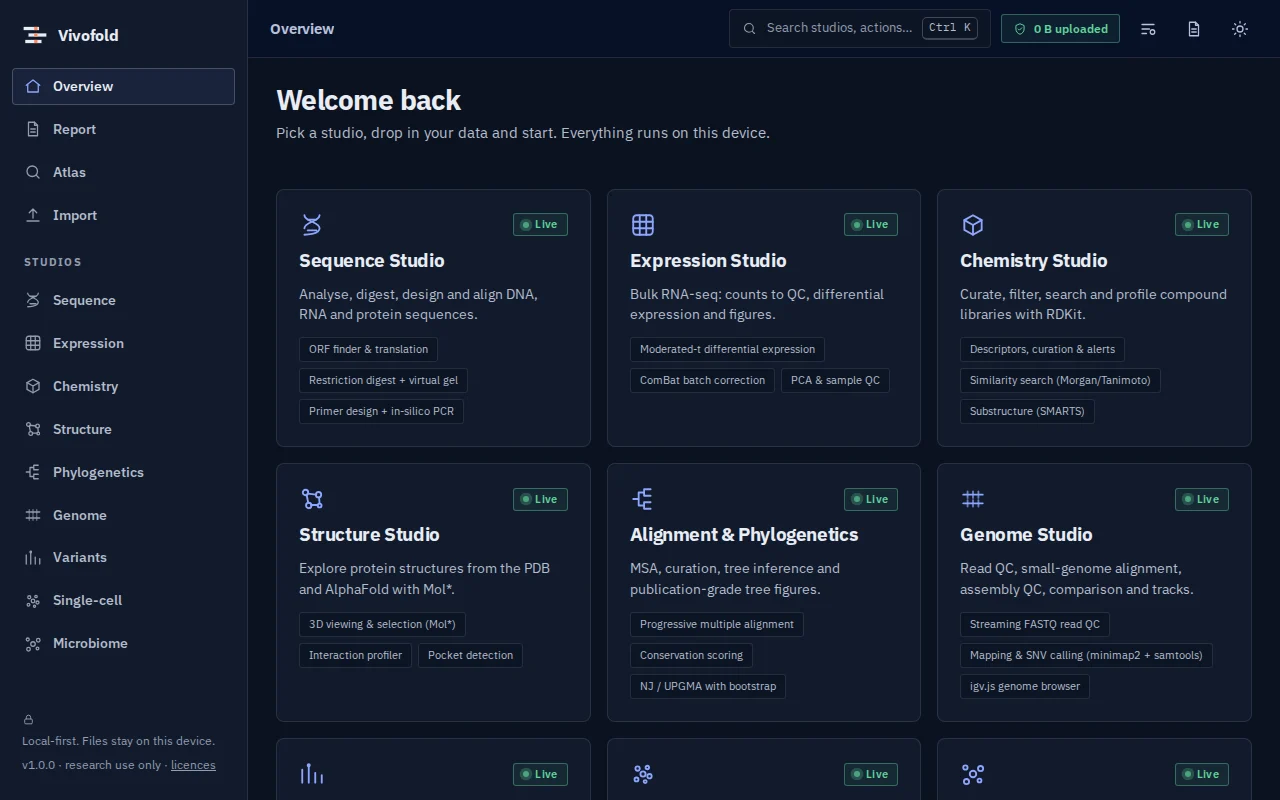Click the ORF finder & translation tag

368,349
